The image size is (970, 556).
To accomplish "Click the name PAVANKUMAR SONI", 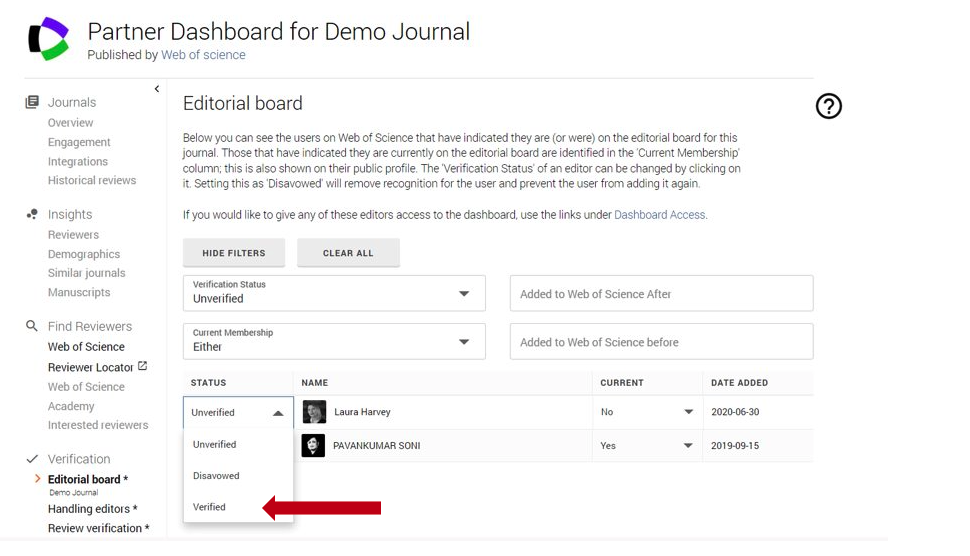I will pos(377,445).
